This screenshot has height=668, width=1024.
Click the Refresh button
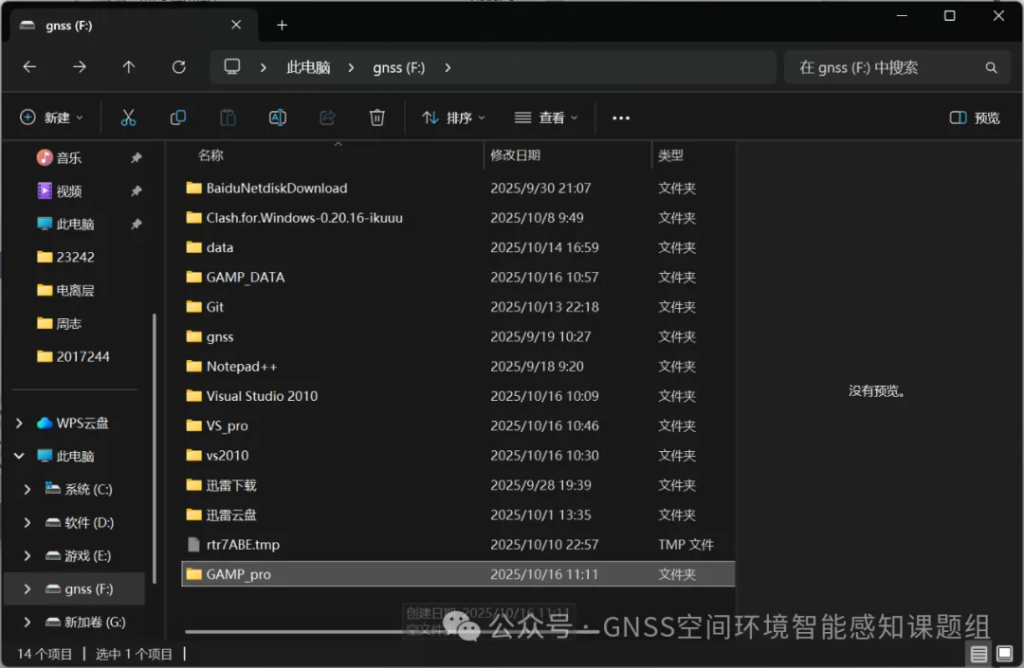(179, 67)
